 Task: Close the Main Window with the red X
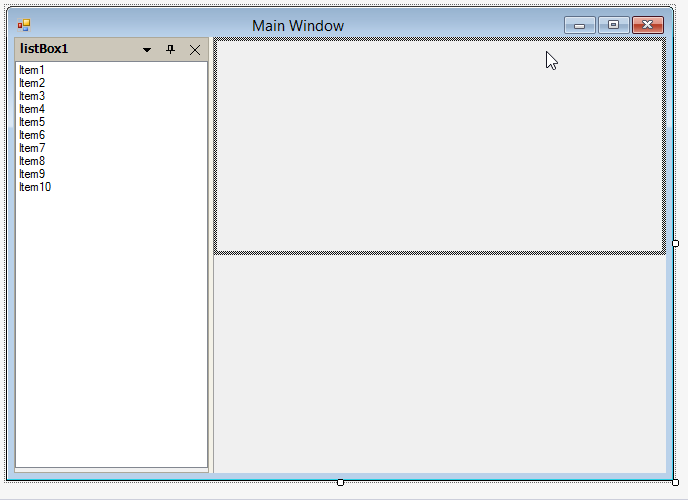(648, 26)
